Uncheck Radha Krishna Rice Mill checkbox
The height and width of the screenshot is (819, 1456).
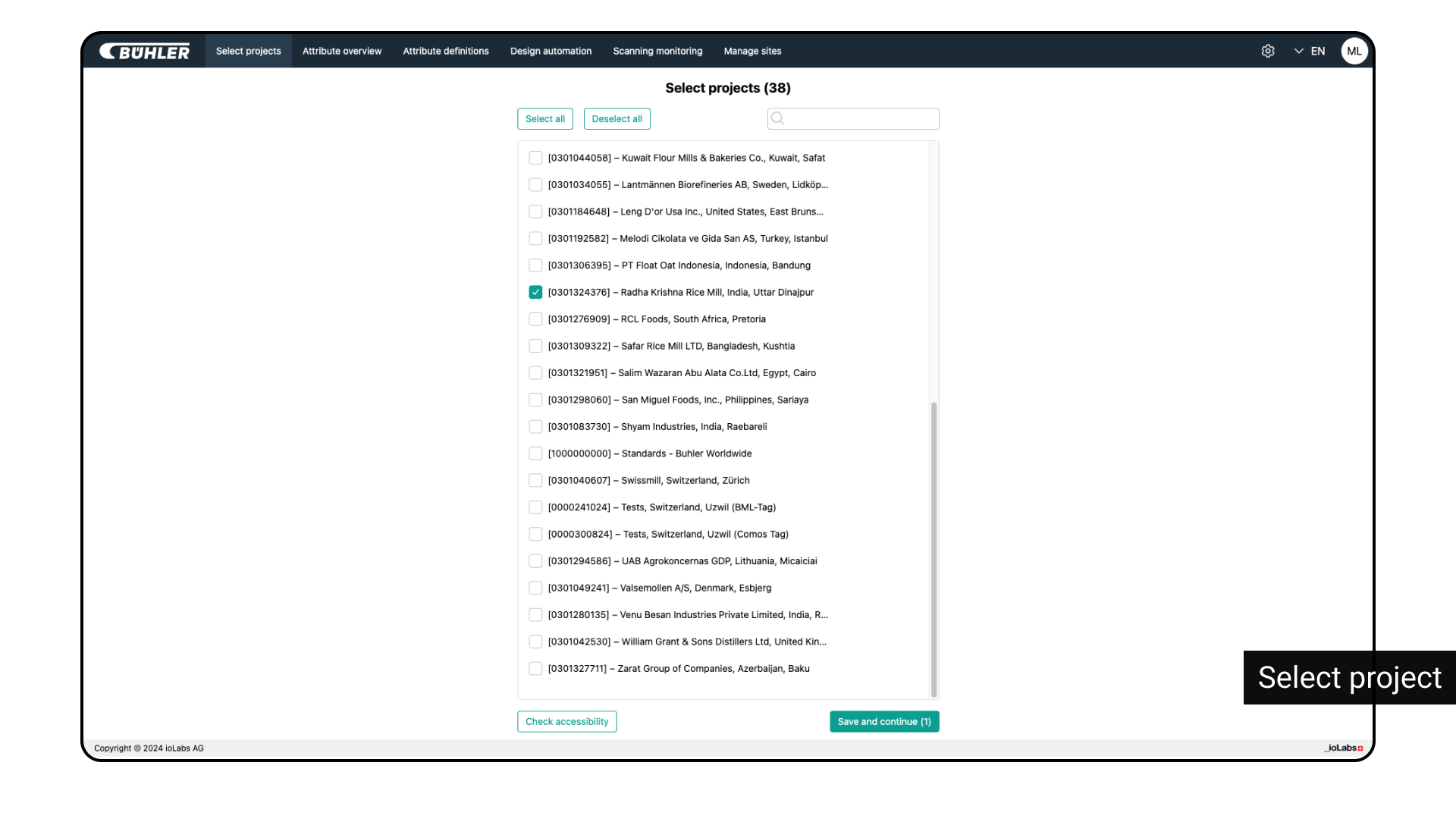click(x=535, y=292)
